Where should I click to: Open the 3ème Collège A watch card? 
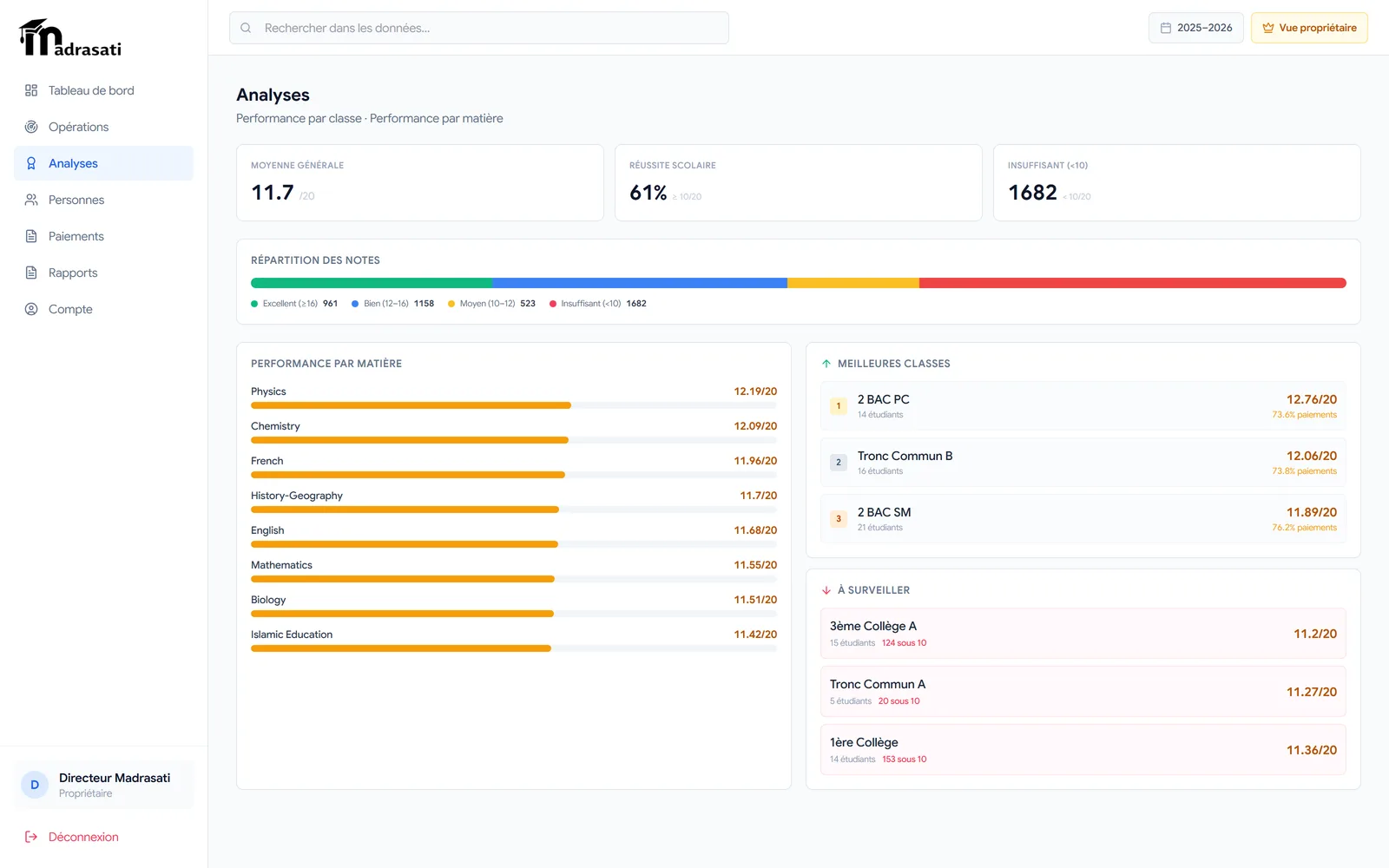click(x=1083, y=634)
